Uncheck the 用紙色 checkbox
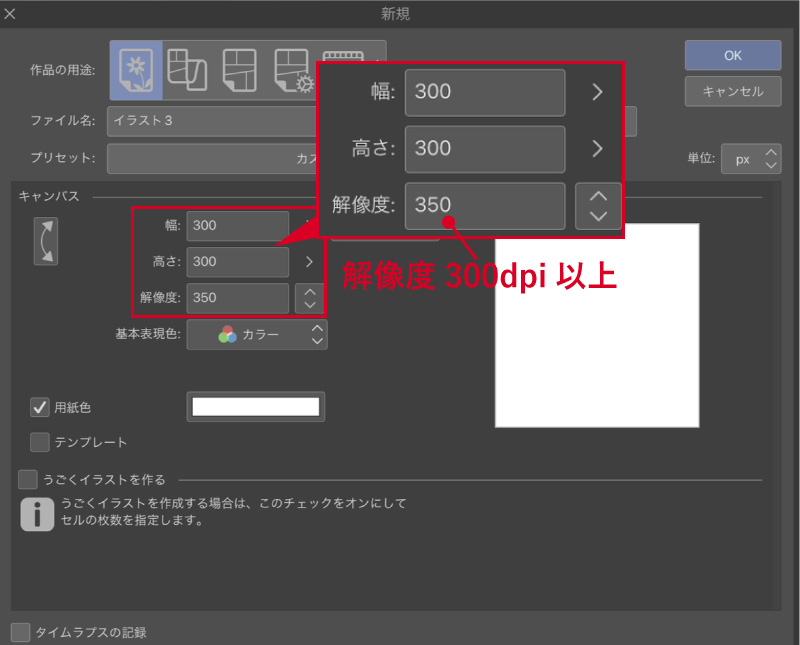800x645 pixels. [40, 407]
